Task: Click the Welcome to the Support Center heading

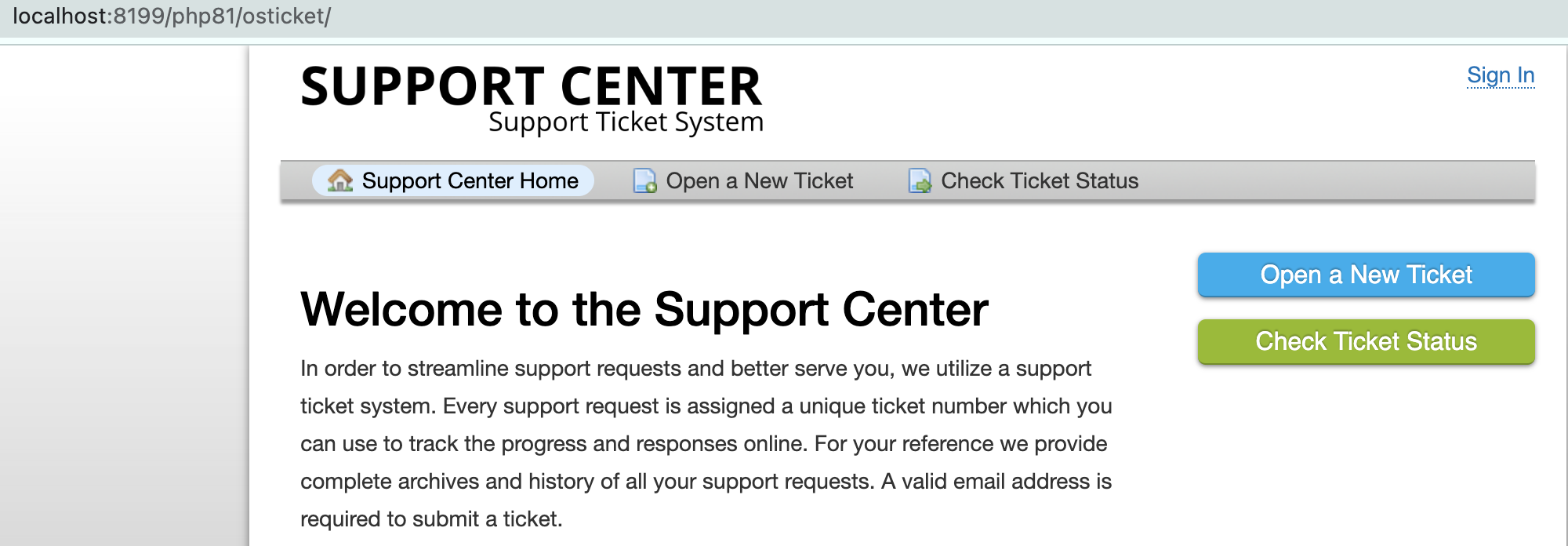Action: tap(645, 309)
